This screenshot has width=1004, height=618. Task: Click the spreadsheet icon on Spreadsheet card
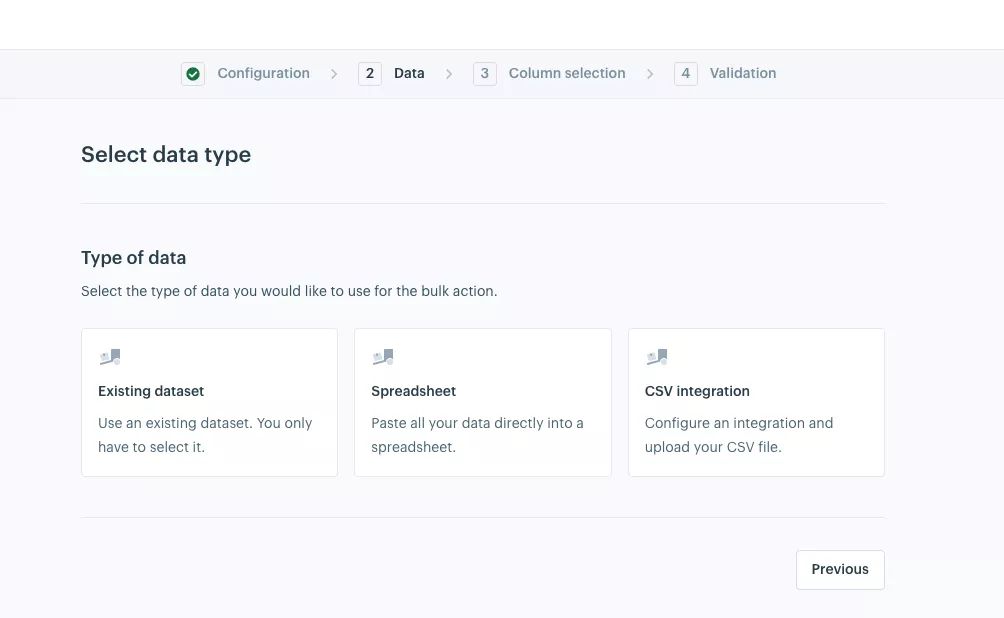[x=383, y=356]
